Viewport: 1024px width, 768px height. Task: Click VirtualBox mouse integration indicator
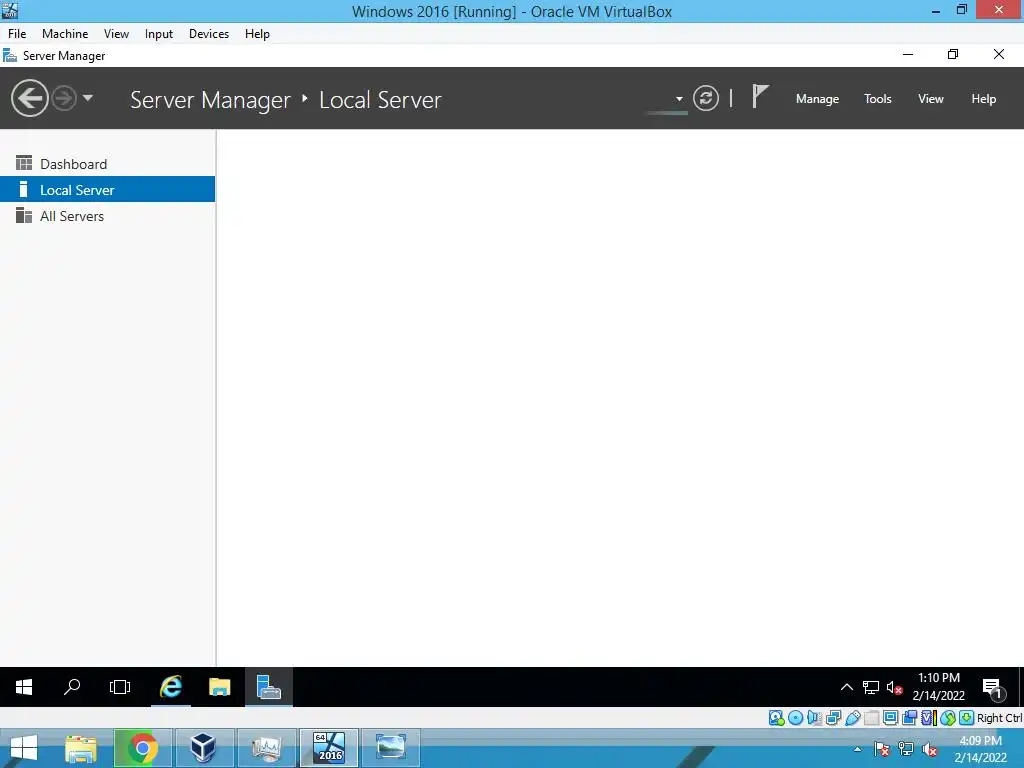coord(948,718)
